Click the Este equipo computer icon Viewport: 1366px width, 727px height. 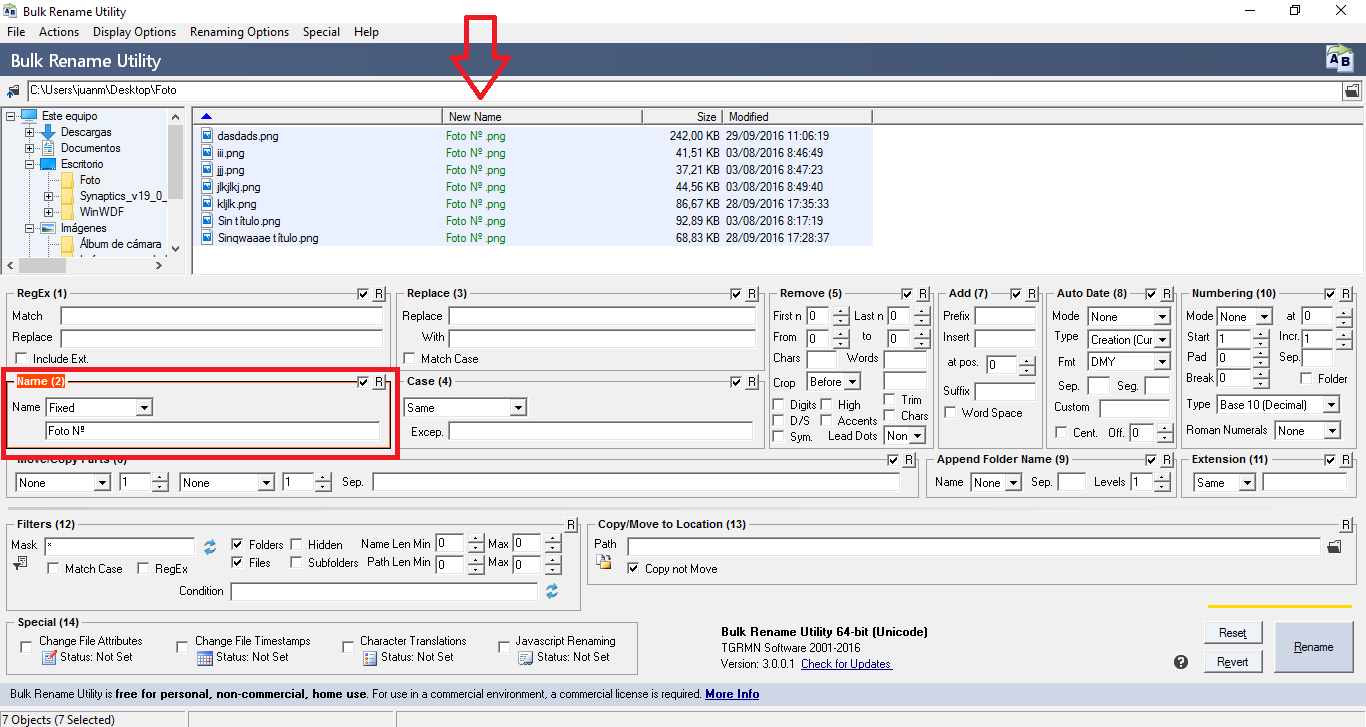coord(28,116)
